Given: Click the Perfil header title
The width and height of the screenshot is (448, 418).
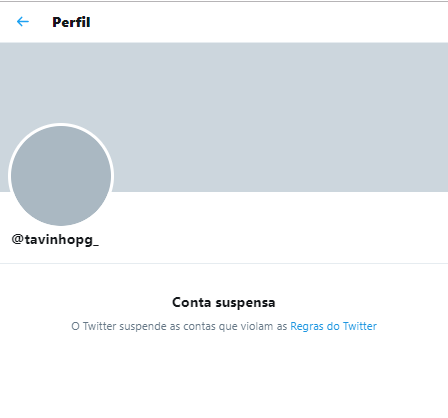Looking at the screenshot, I should click(x=71, y=22).
